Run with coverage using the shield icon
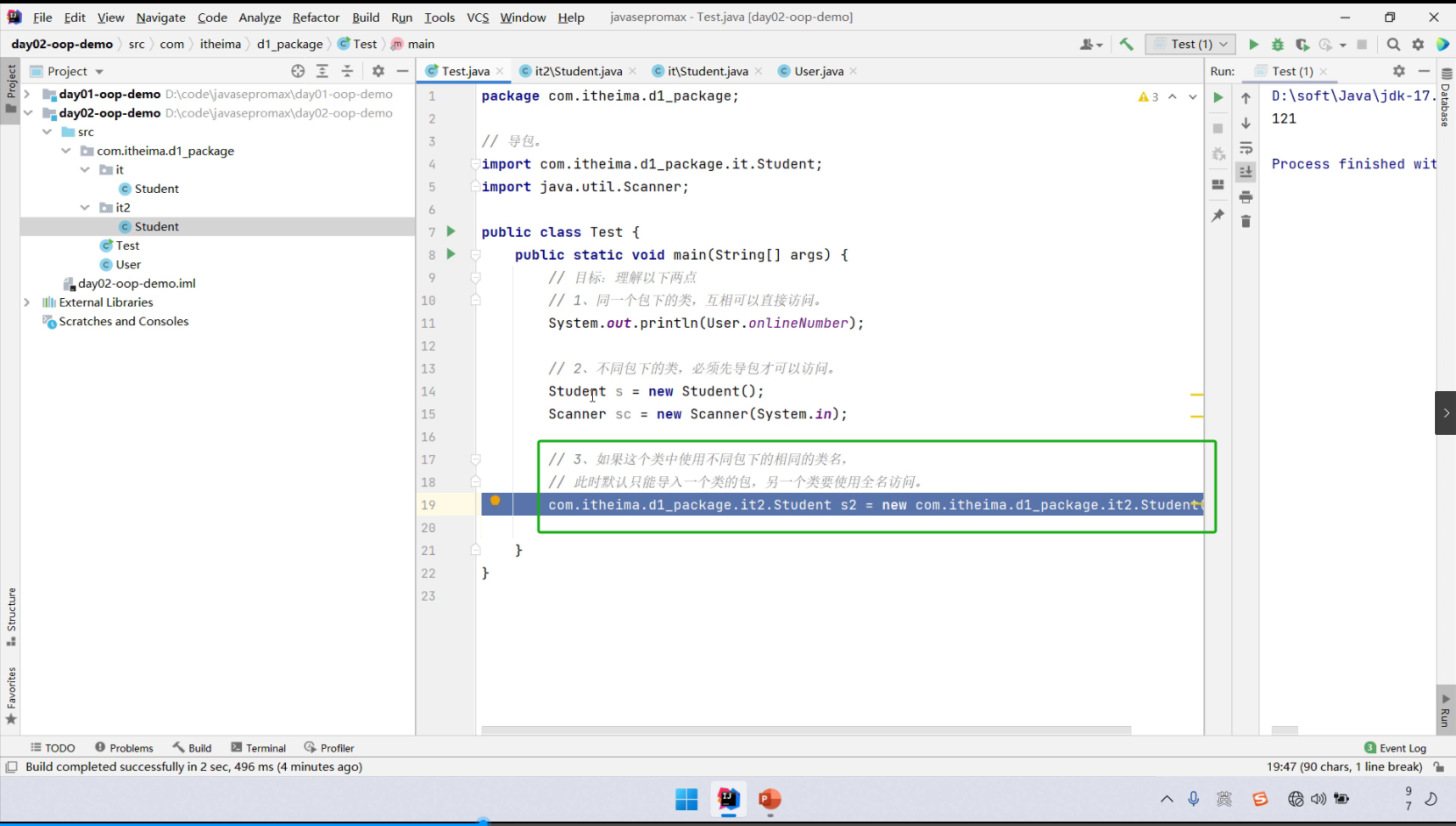 (1303, 44)
